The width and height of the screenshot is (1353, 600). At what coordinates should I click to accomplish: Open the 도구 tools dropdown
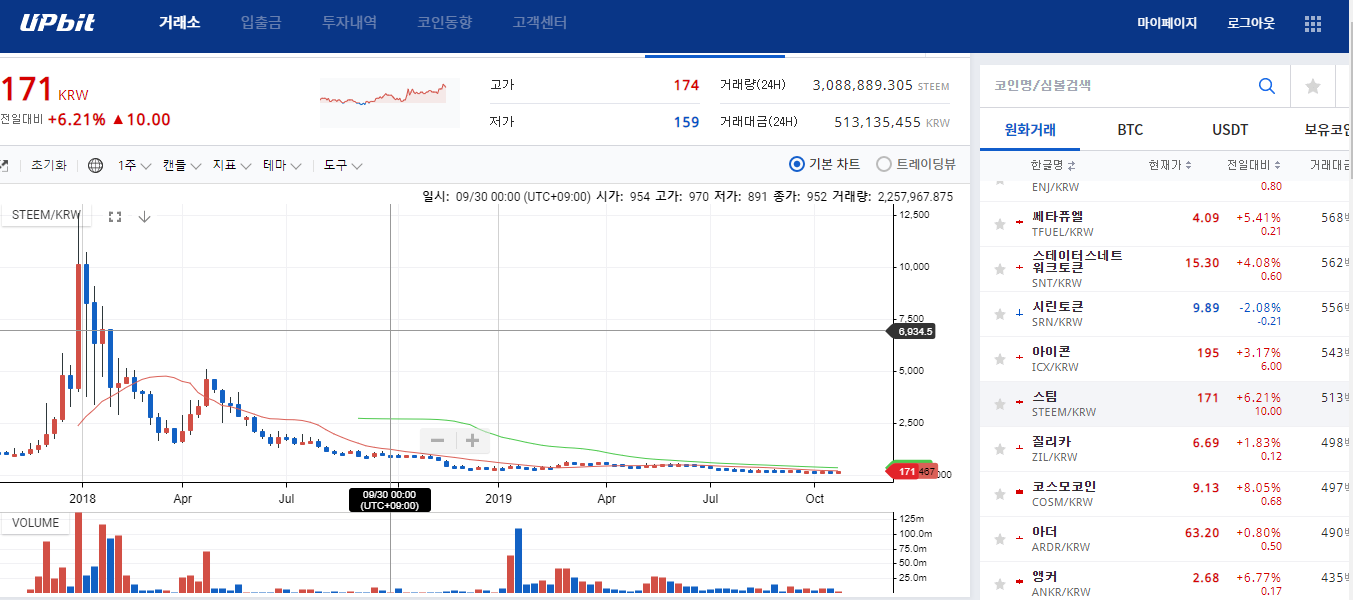click(343, 165)
